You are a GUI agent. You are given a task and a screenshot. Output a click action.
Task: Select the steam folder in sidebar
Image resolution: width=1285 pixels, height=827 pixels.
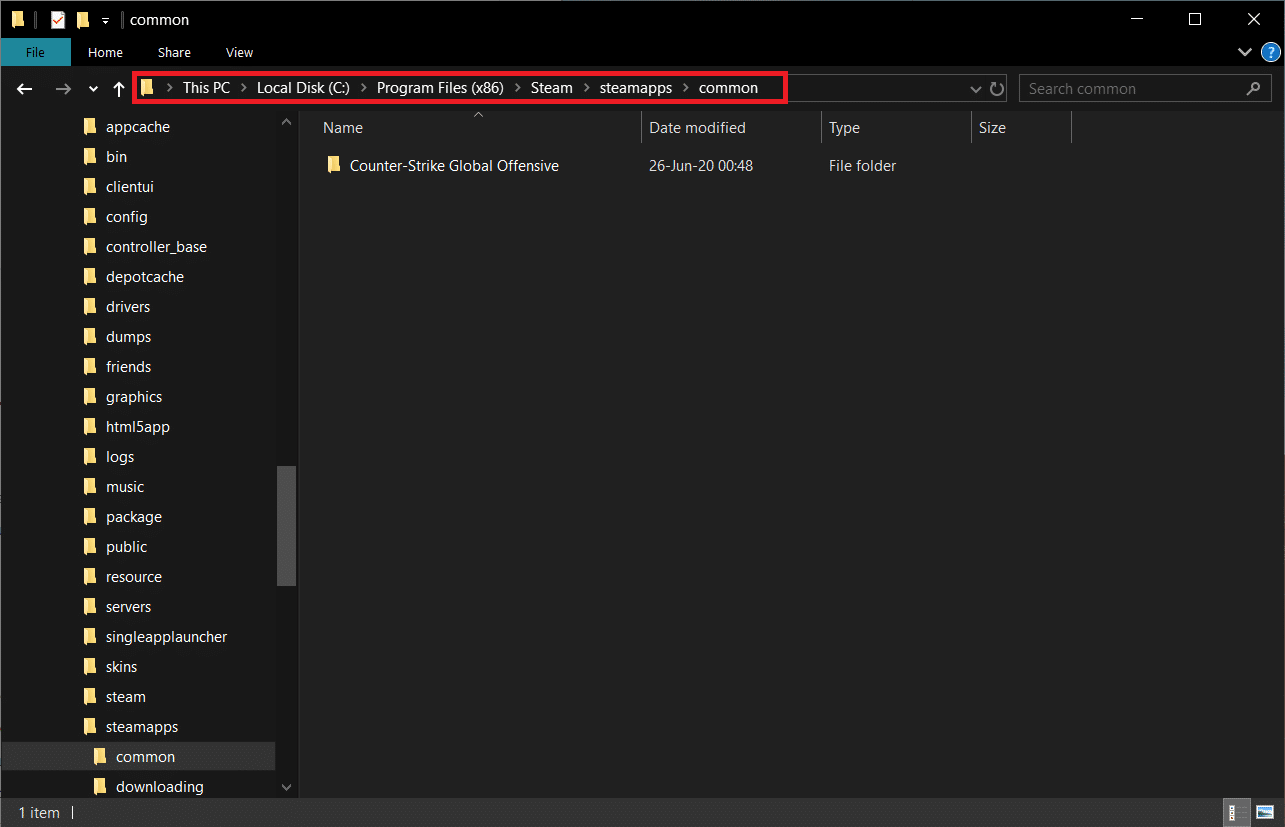tap(126, 697)
